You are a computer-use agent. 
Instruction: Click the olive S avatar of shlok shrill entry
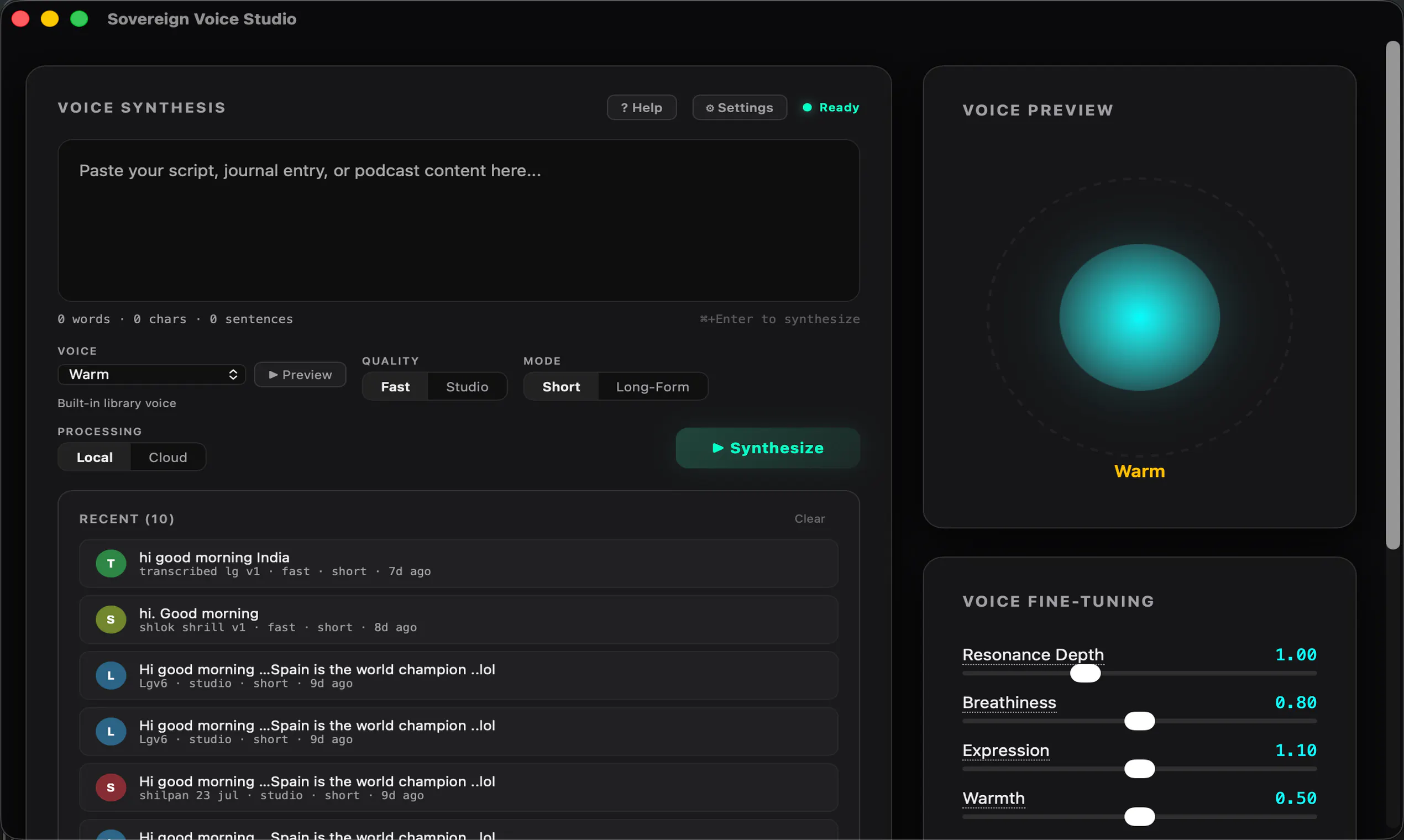pos(111,620)
